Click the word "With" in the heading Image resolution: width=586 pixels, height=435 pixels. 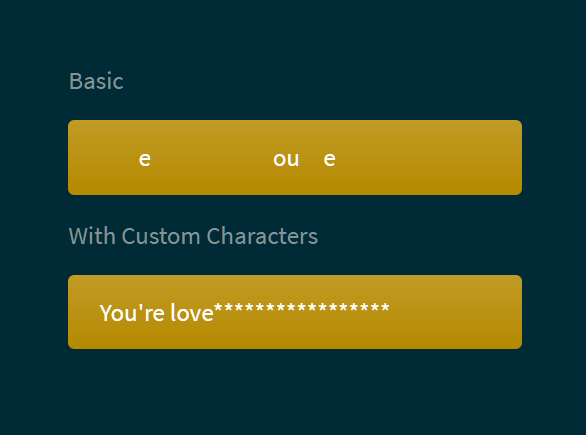pos(92,236)
